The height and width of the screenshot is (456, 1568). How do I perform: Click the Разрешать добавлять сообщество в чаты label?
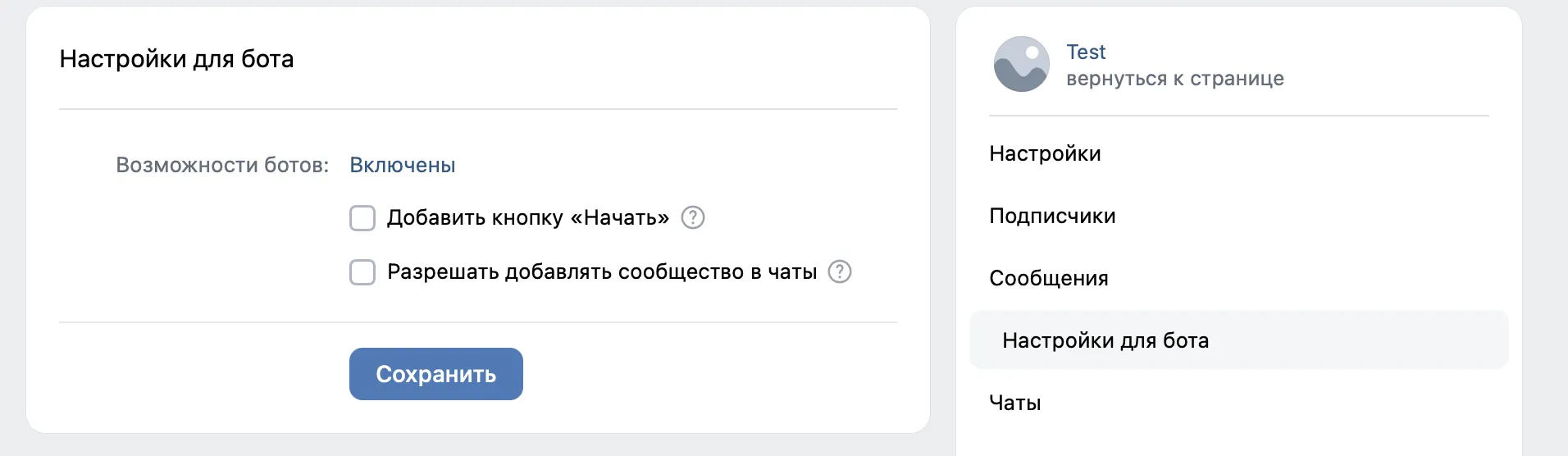coord(601,272)
